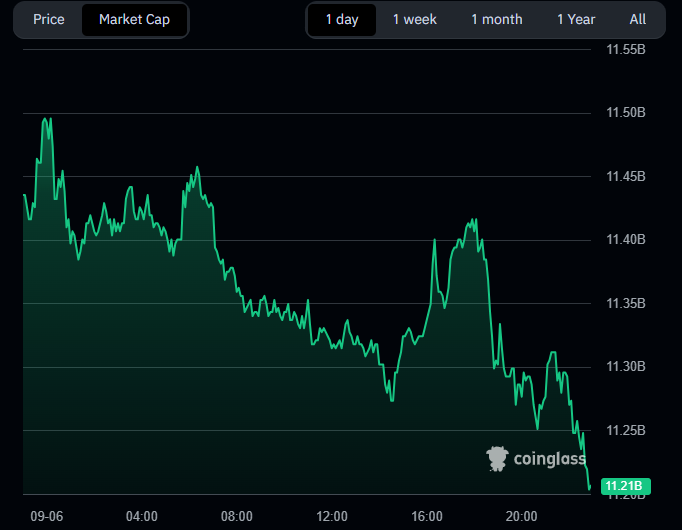Show the 1 Year time range
This screenshot has width=682, height=530.
click(576, 20)
